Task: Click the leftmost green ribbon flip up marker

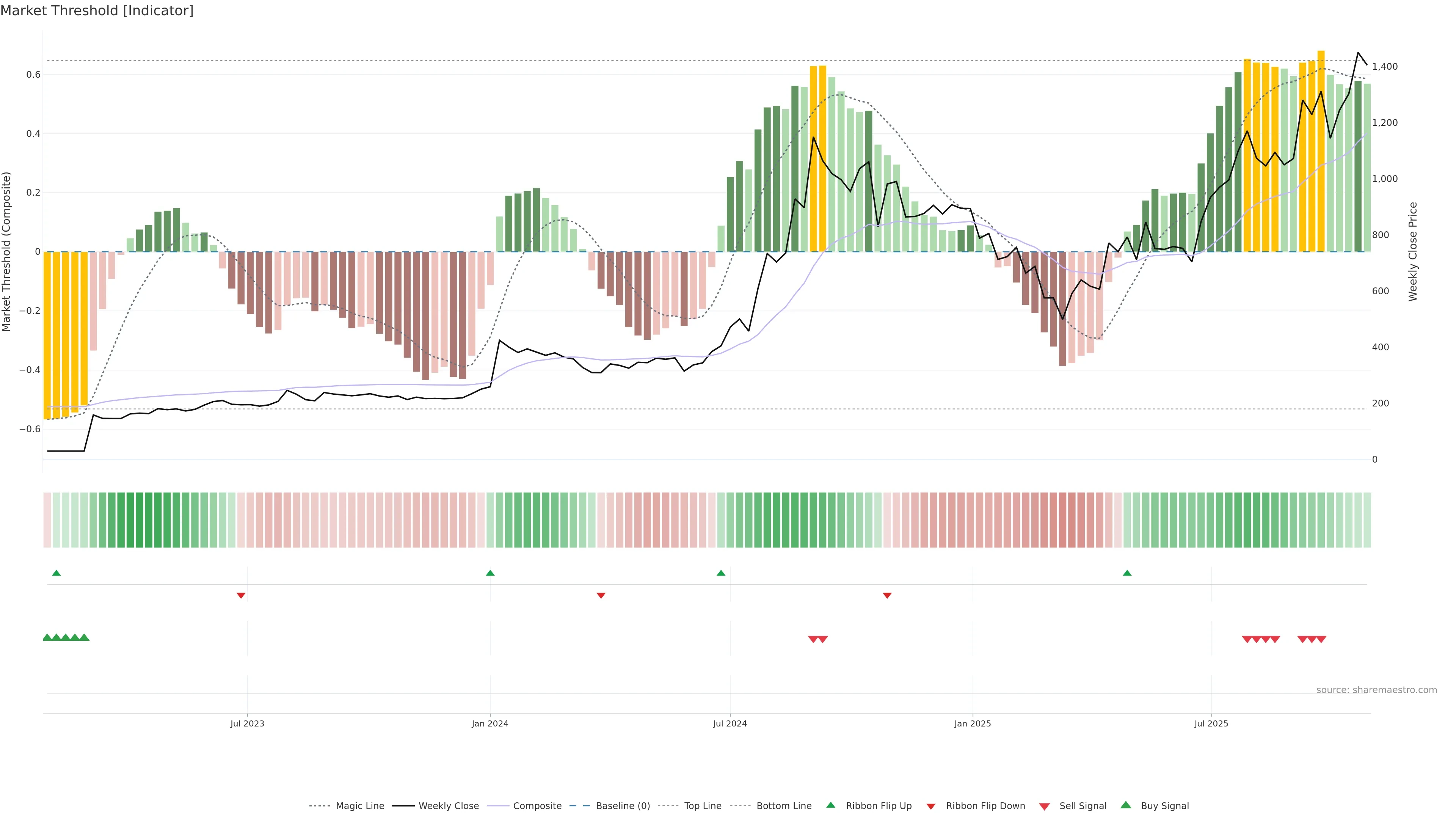Action: [x=56, y=573]
